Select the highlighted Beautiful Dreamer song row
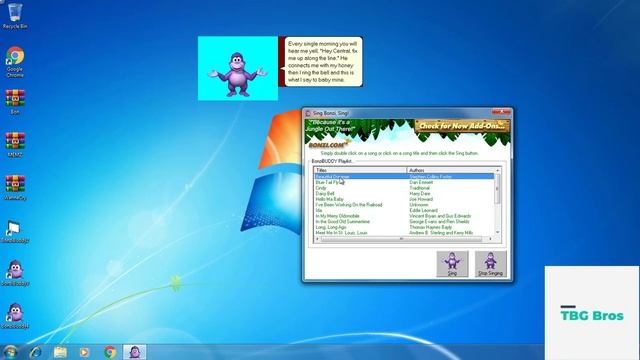Screen dimensions: 640x360 [404, 176]
